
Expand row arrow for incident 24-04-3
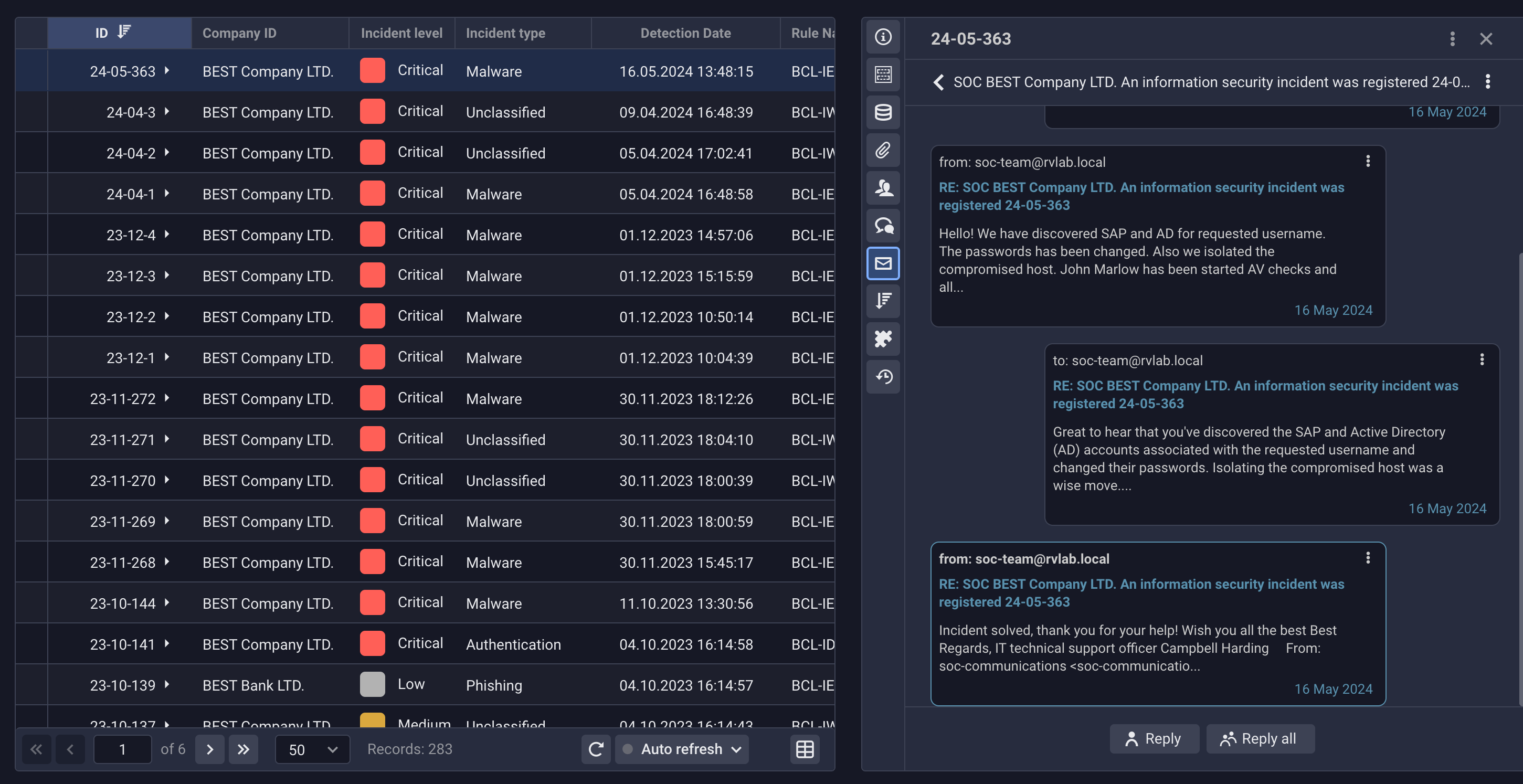click(167, 111)
